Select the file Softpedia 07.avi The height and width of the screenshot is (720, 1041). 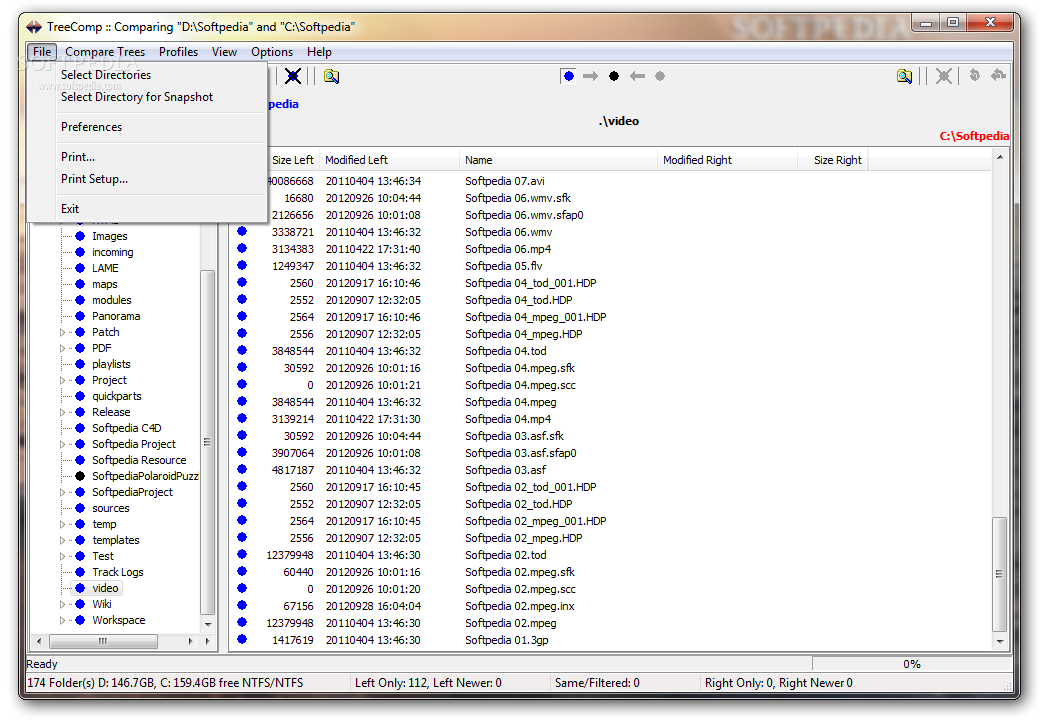(505, 181)
